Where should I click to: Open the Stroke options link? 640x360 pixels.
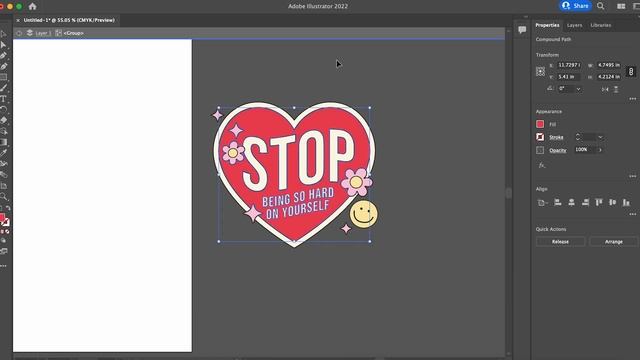point(556,137)
